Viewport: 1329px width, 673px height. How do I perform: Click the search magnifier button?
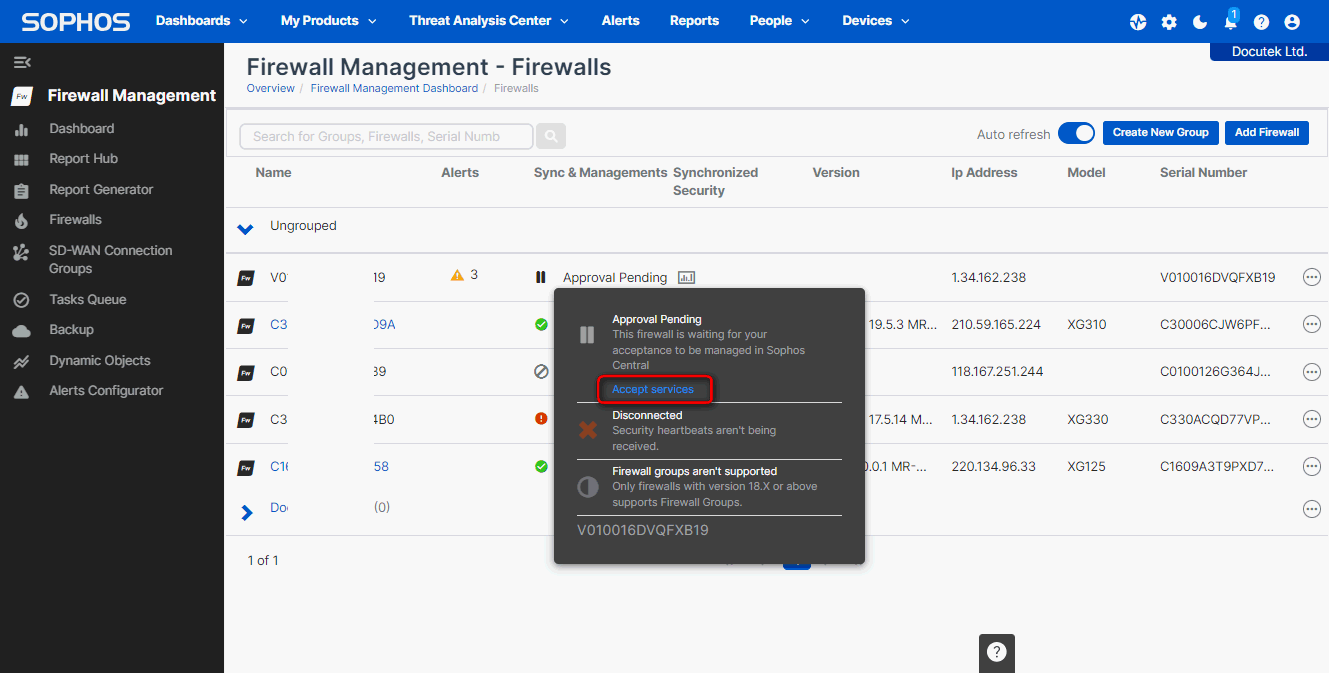pyautogui.click(x=551, y=136)
